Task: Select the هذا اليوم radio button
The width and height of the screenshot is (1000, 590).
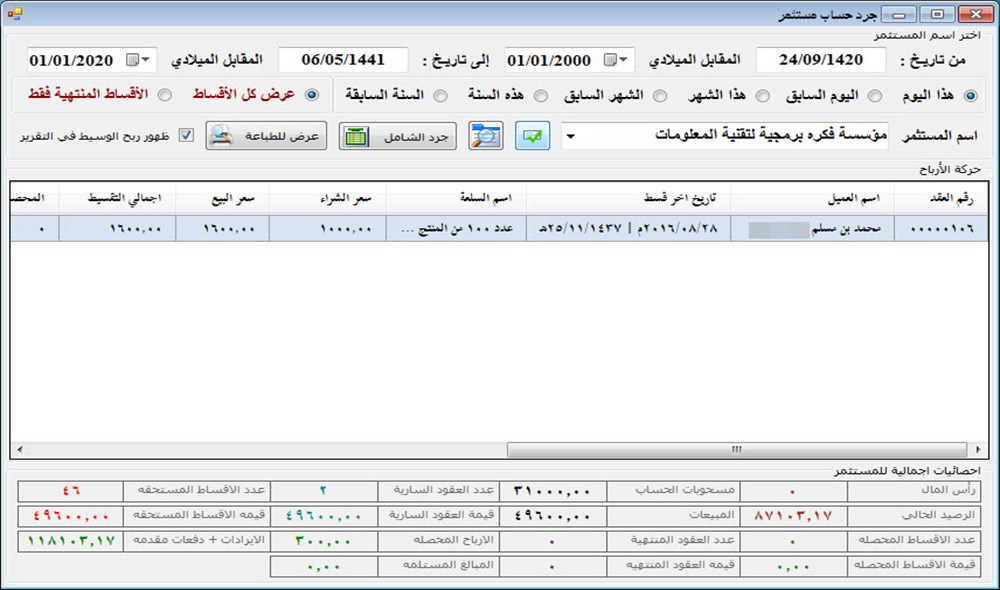Action: (969, 96)
